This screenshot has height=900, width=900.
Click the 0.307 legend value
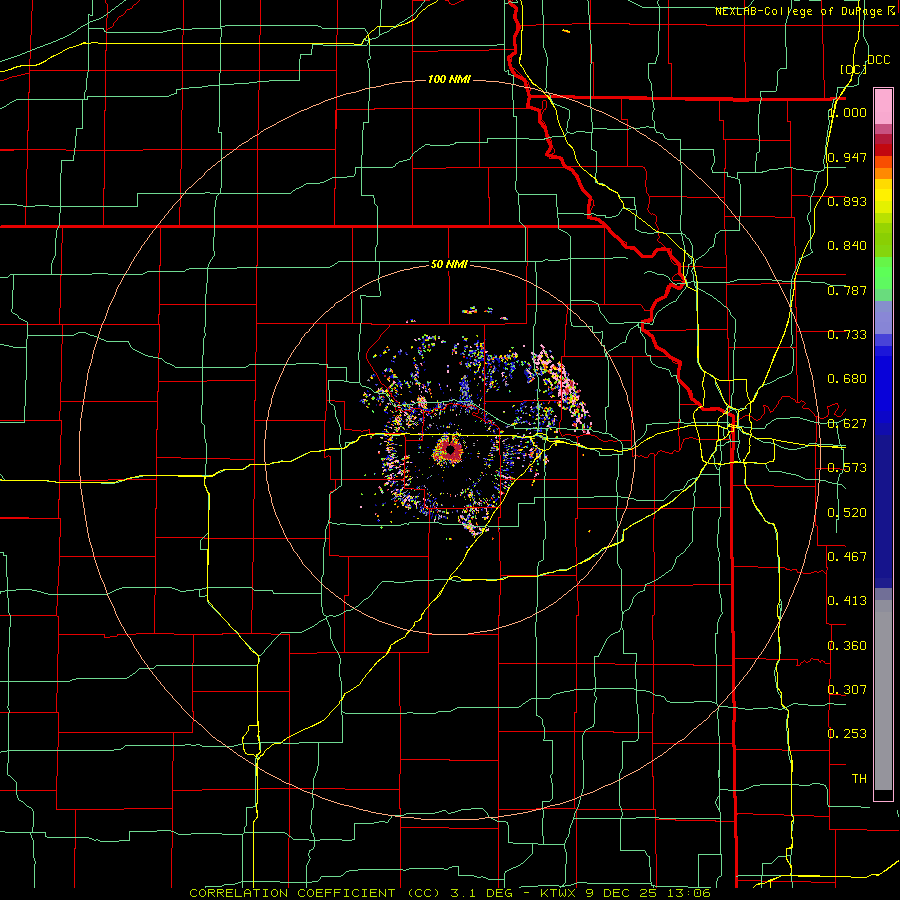coord(847,690)
